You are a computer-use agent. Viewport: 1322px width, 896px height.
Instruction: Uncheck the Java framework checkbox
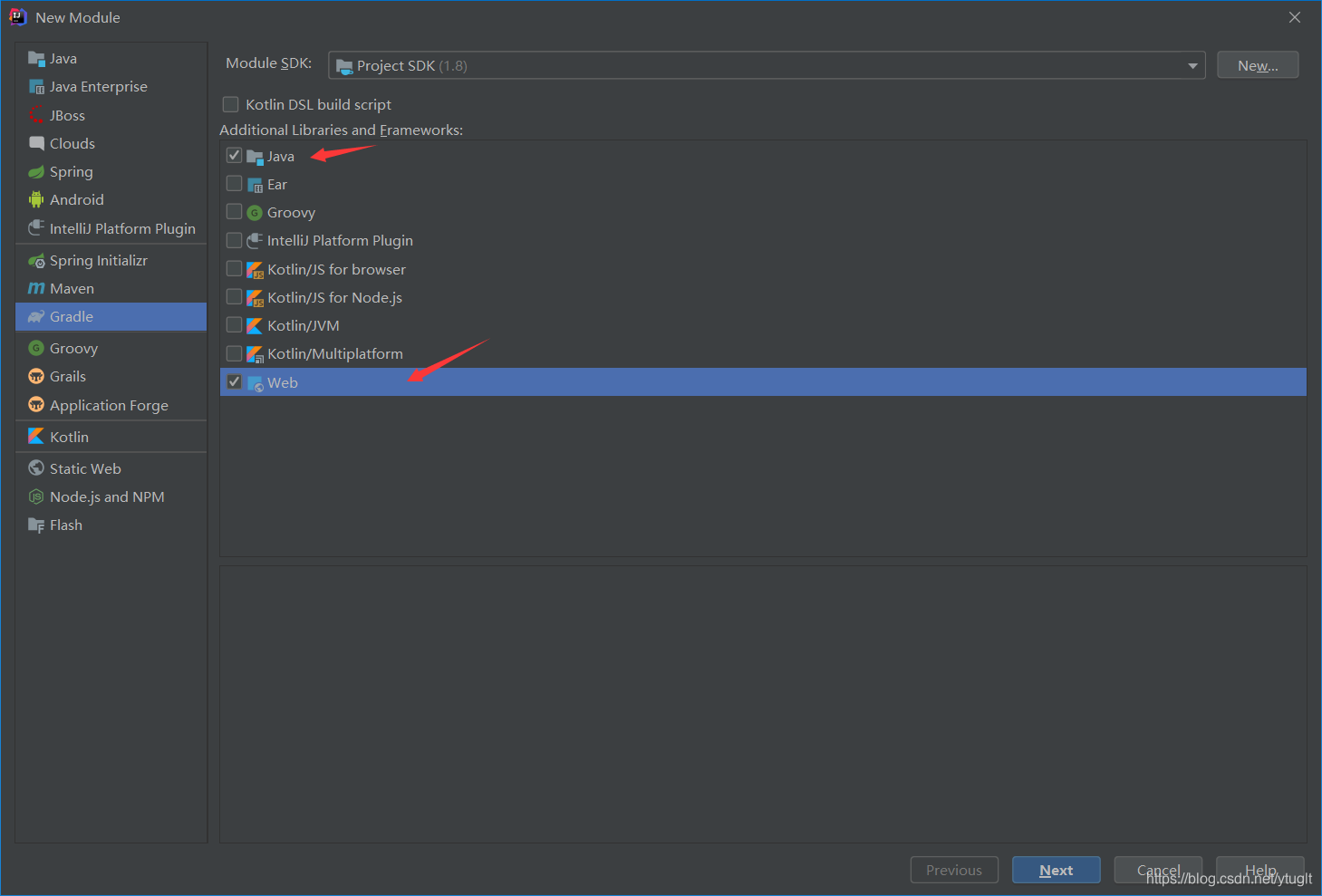pos(234,155)
